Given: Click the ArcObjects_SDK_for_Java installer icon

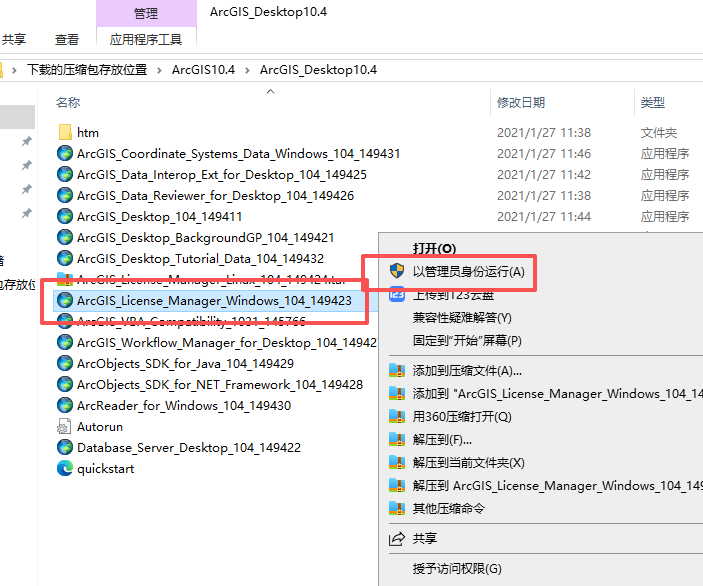Looking at the screenshot, I should point(65,364).
